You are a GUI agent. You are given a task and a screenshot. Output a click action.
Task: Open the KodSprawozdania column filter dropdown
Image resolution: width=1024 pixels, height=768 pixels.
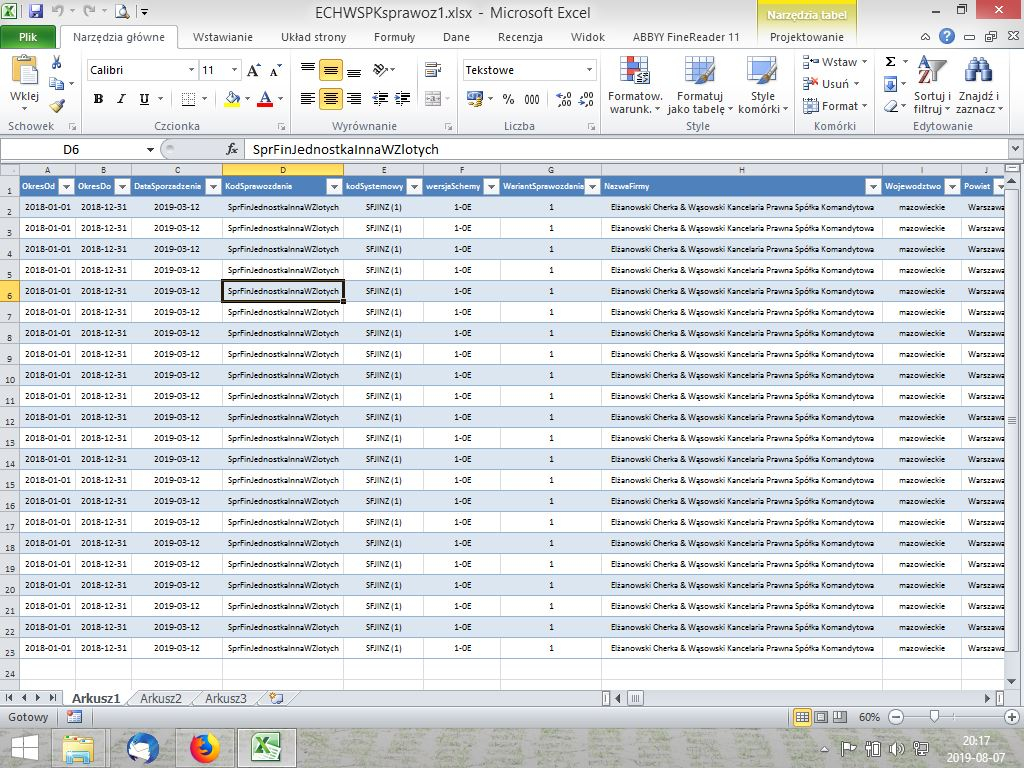(x=333, y=187)
